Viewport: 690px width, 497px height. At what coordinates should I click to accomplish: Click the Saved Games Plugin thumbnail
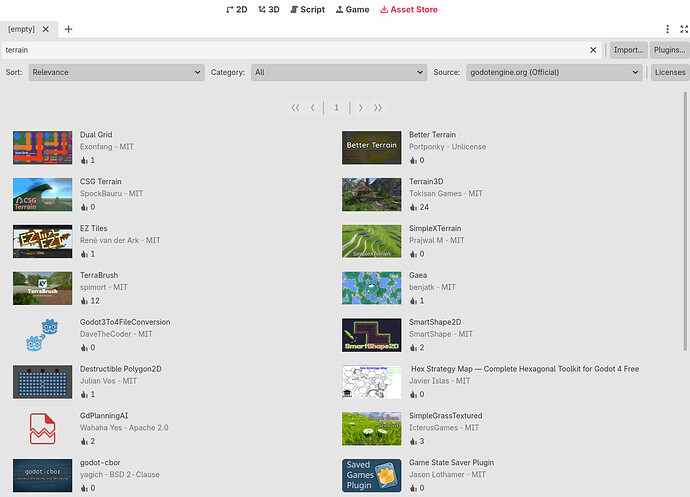click(372, 475)
